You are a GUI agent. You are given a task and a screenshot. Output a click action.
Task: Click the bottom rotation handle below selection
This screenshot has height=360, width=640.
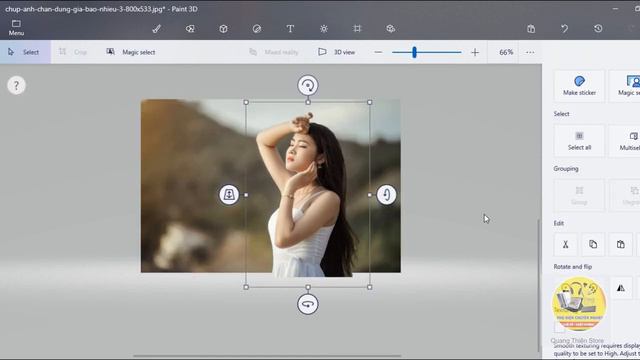(x=308, y=304)
